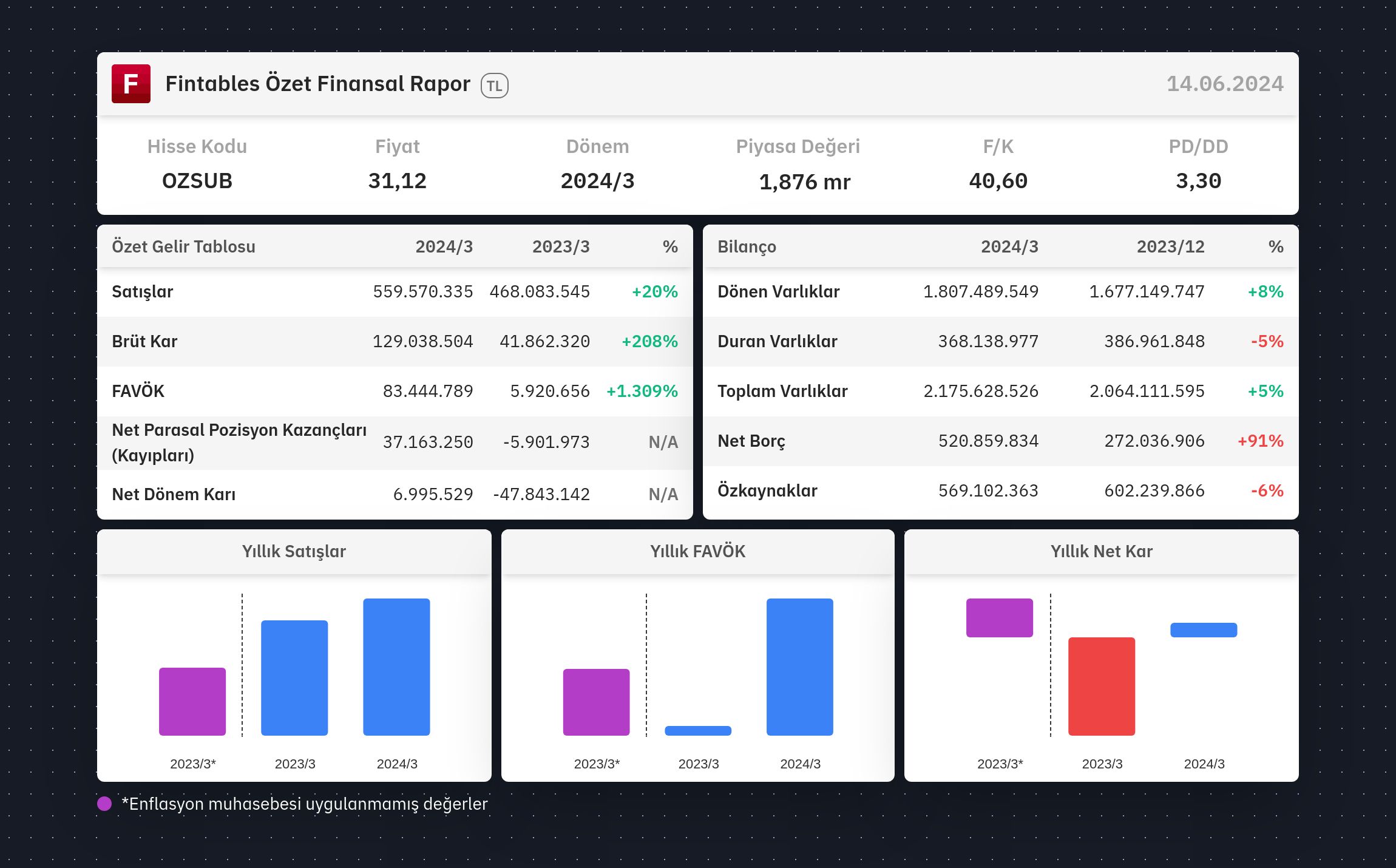The width and height of the screenshot is (1396, 868).
Task: Click the purple legend dot for inflation note
Action: tap(104, 804)
